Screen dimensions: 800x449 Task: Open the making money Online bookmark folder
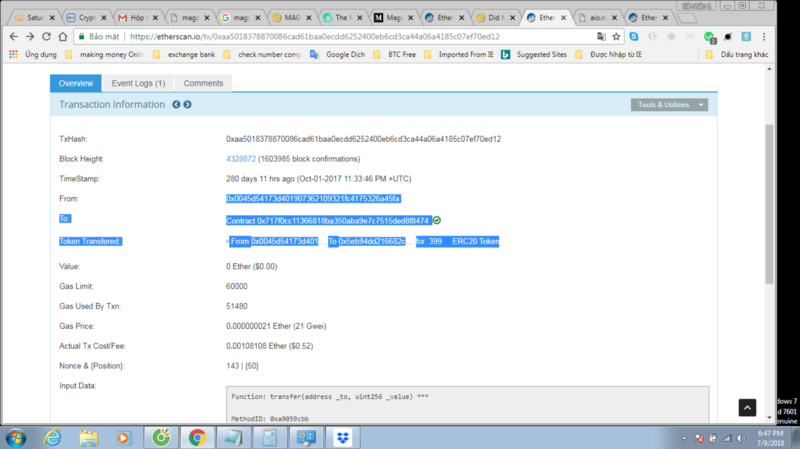point(105,54)
